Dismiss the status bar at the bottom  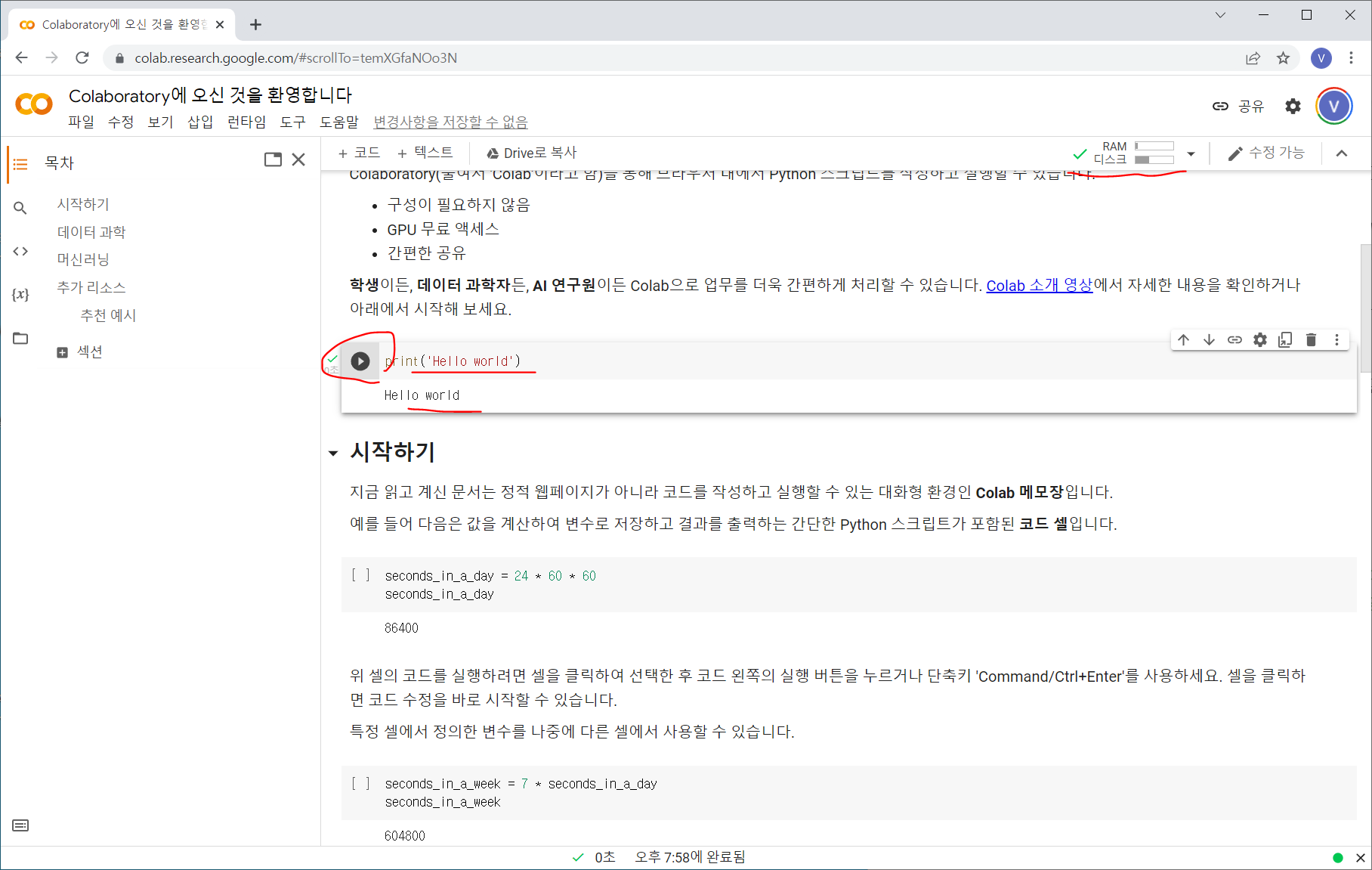1360,858
